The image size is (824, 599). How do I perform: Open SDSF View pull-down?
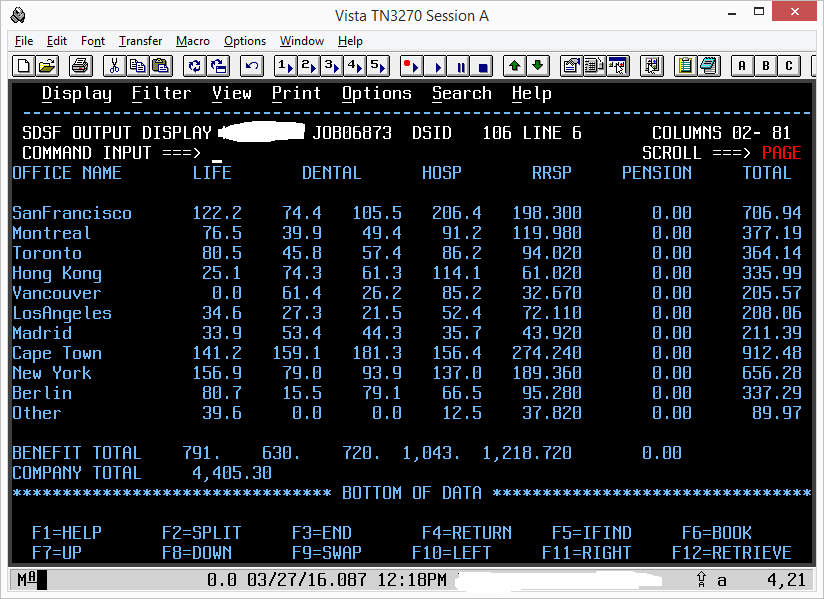tap(232, 94)
